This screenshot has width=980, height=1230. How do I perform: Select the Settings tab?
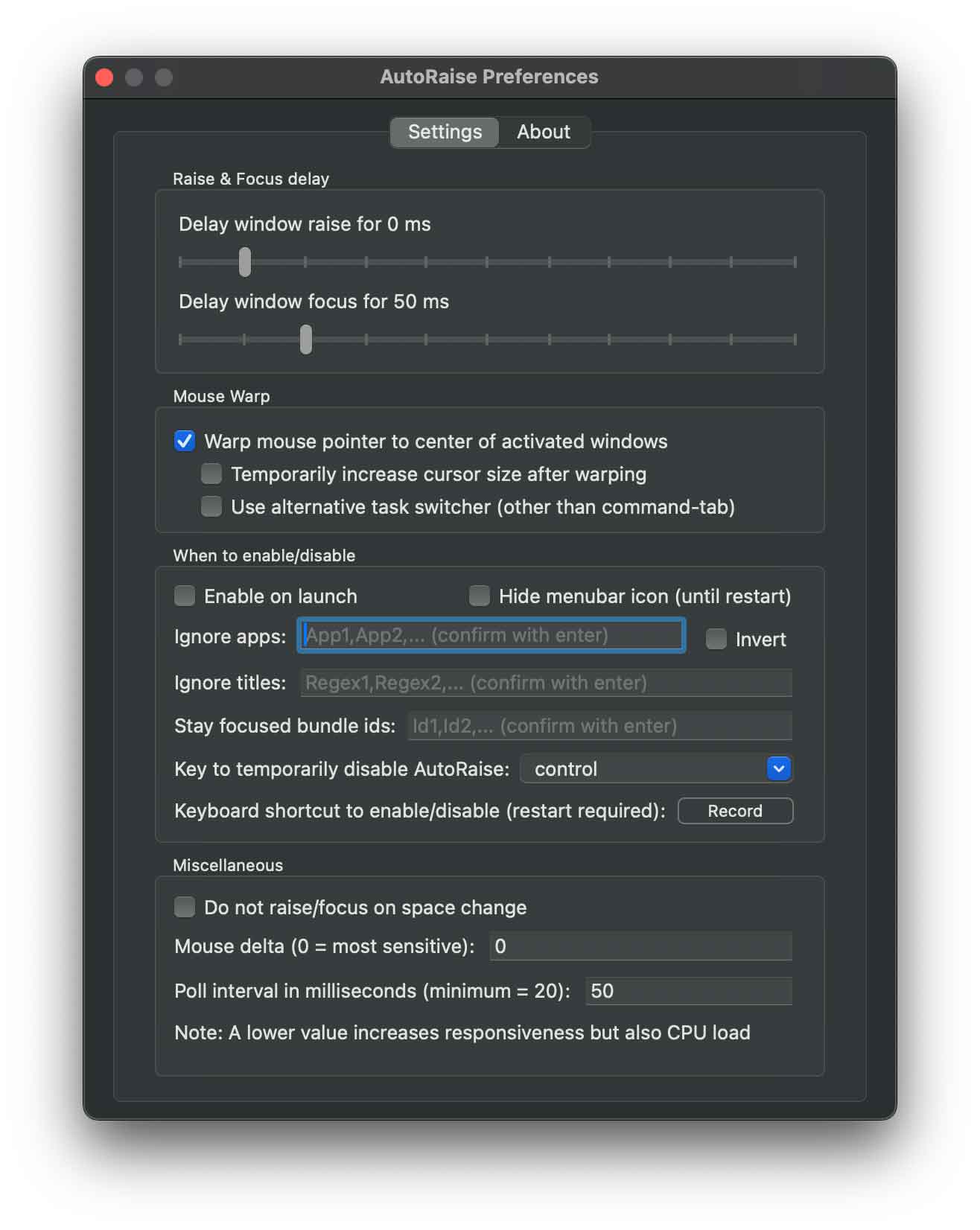coord(445,132)
